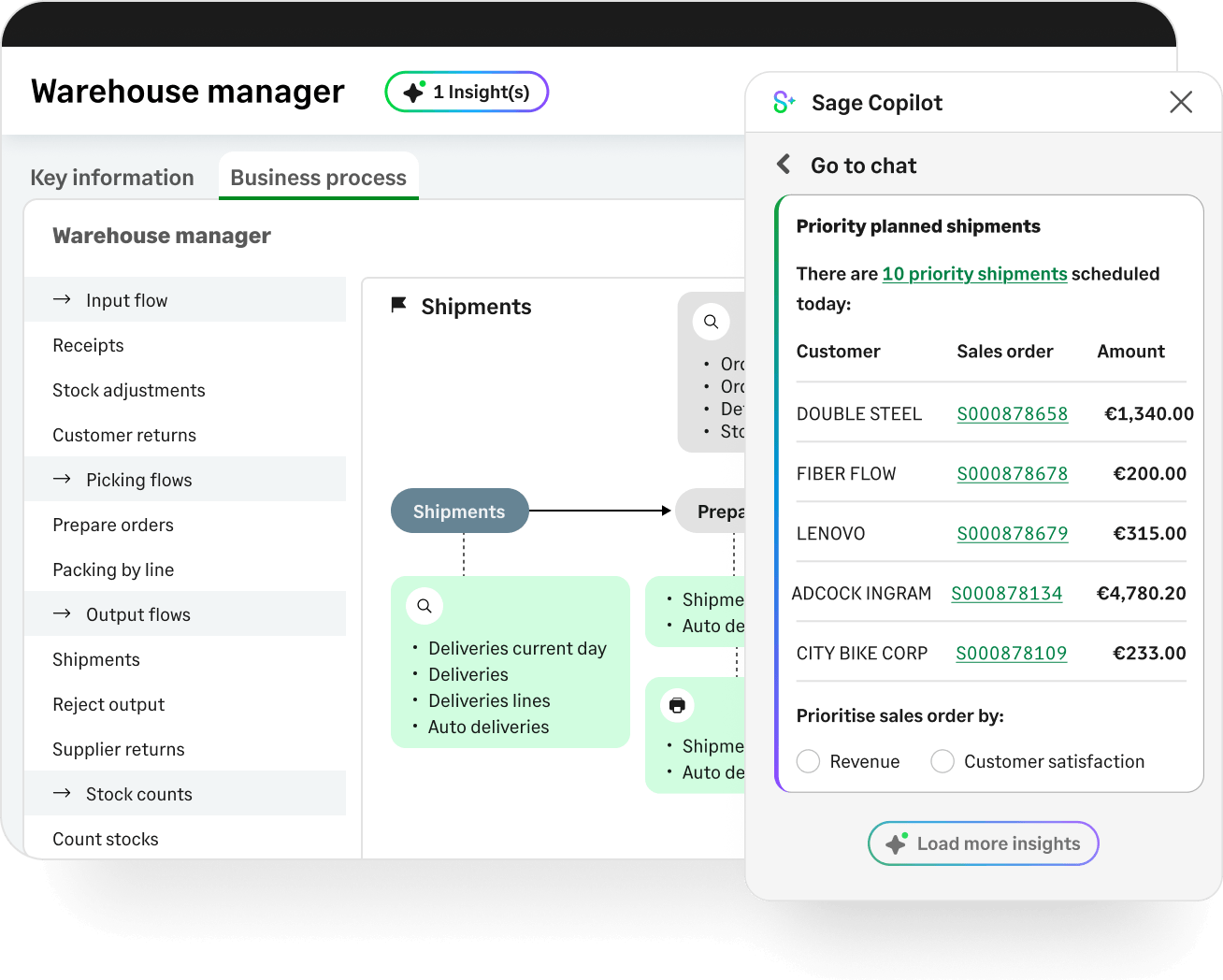Open the 1 Insight(s) button
1223x980 pixels.
click(x=467, y=92)
